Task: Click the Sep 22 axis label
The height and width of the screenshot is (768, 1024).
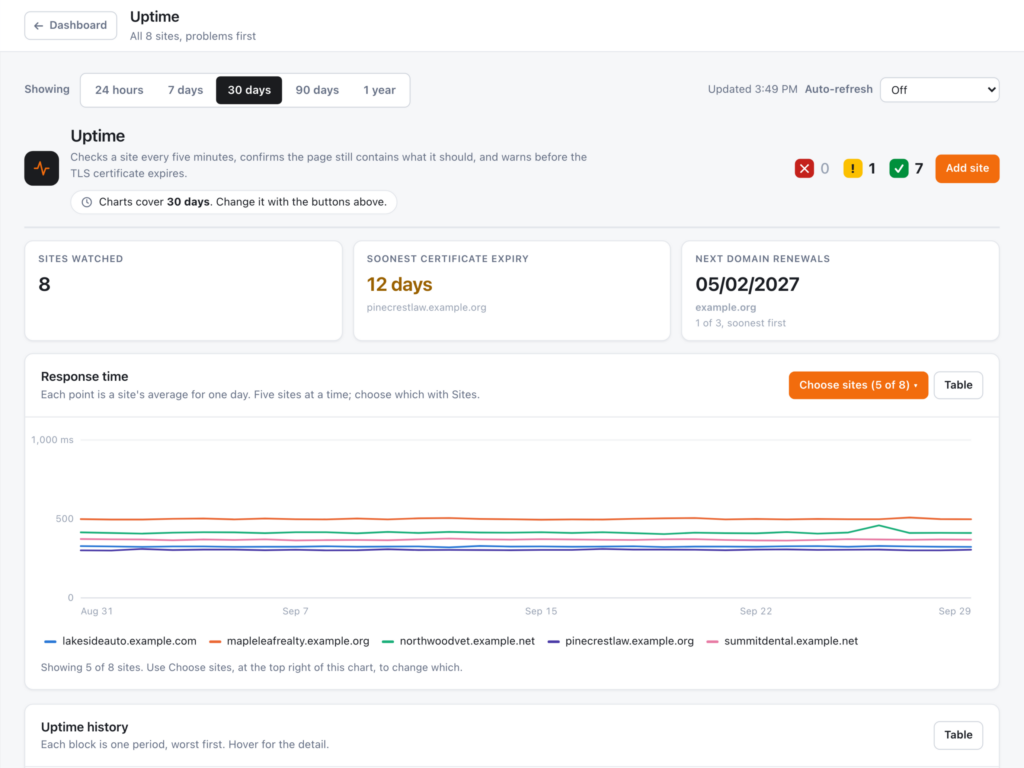Action: click(756, 611)
